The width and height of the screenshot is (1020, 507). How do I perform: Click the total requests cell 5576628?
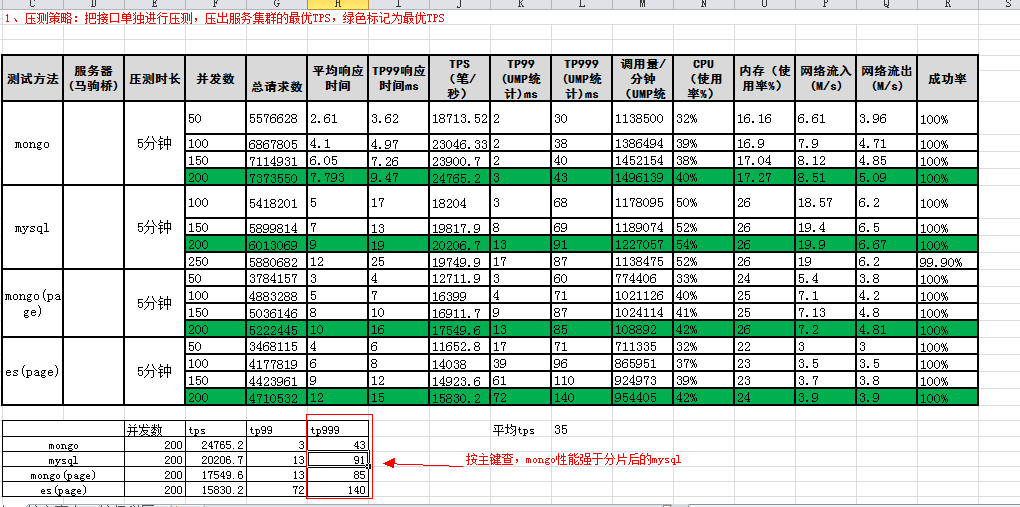[275, 118]
